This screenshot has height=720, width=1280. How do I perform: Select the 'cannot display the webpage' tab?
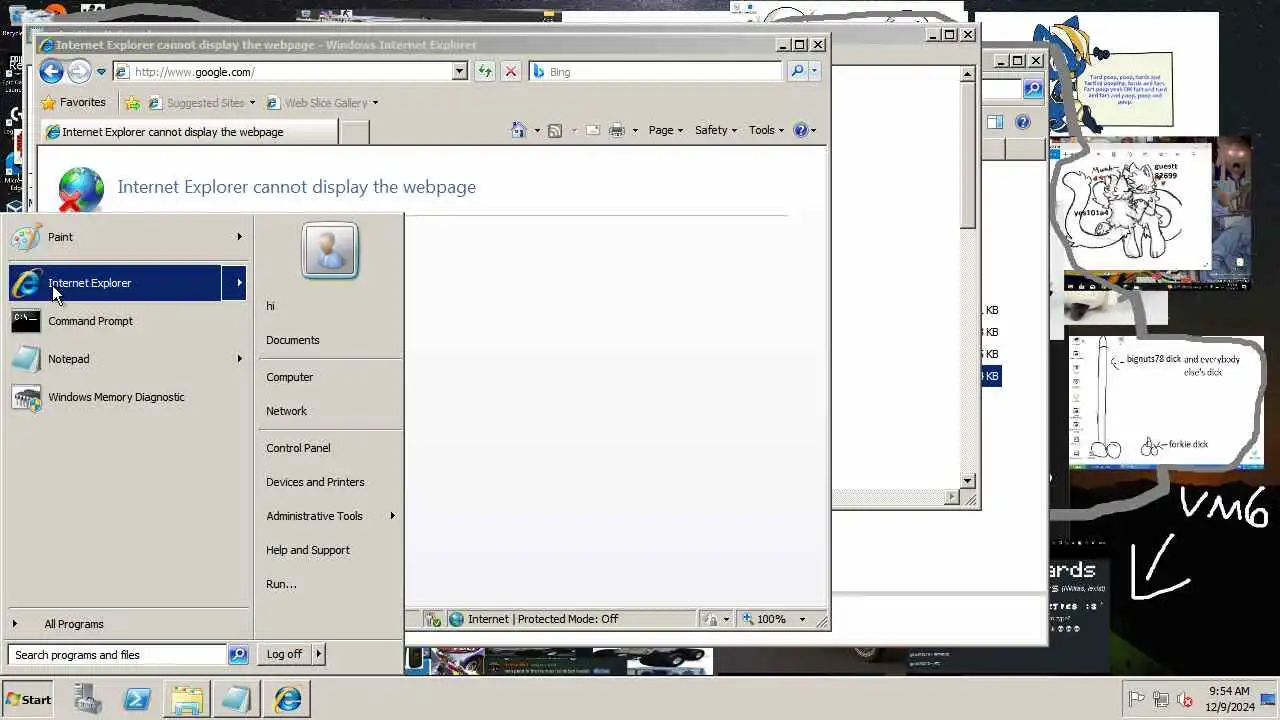[188, 132]
